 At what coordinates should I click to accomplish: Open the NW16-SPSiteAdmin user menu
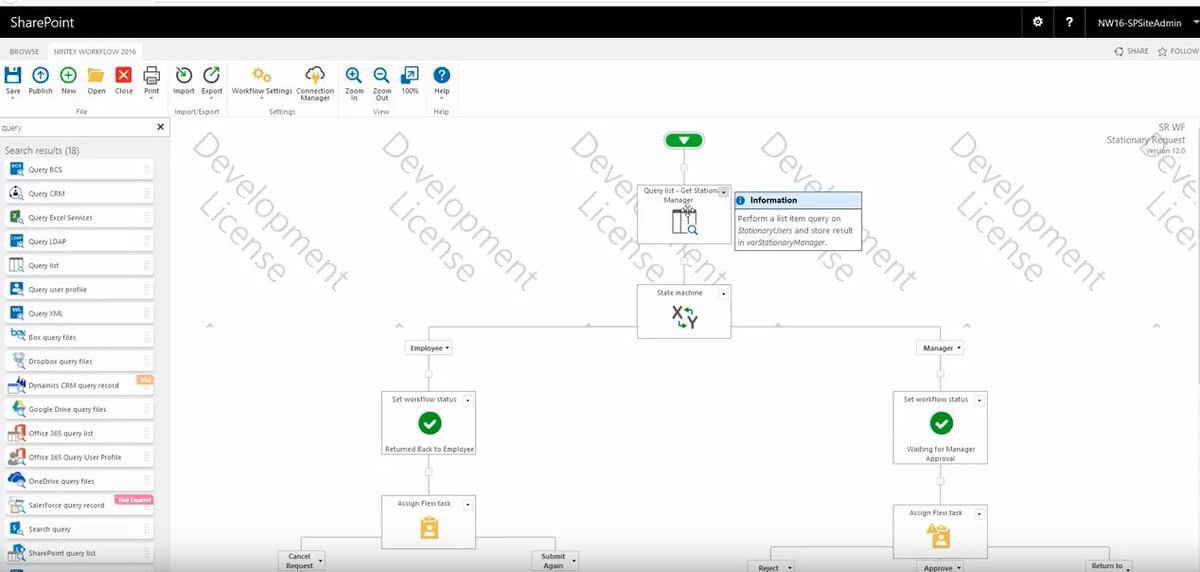tap(1146, 22)
